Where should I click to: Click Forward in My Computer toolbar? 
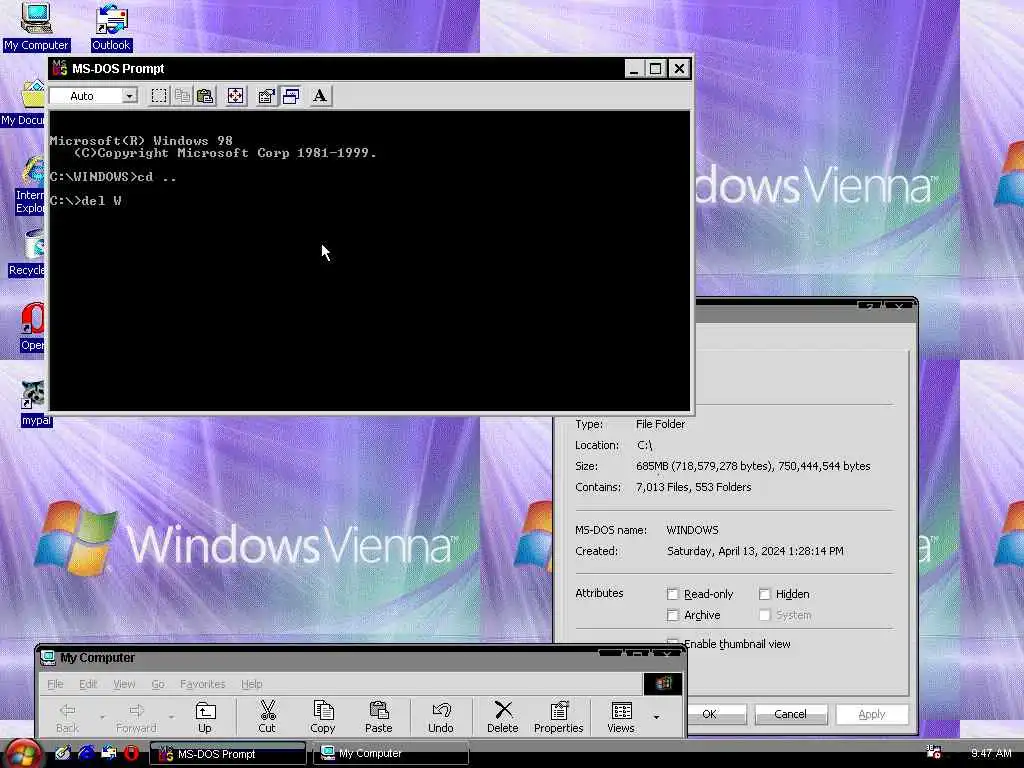(x=136, y=717)
